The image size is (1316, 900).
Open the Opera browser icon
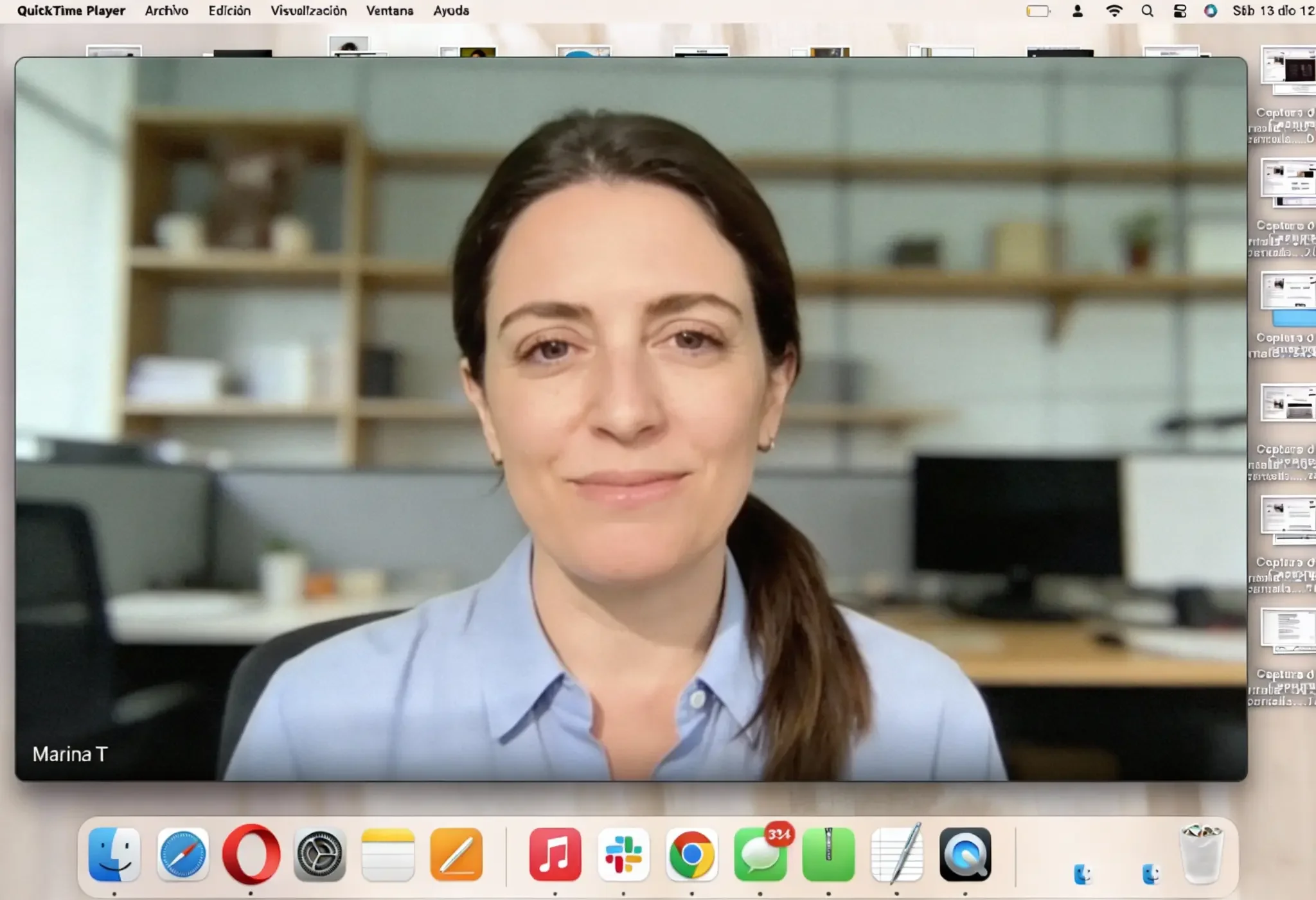tap(251, 855)
